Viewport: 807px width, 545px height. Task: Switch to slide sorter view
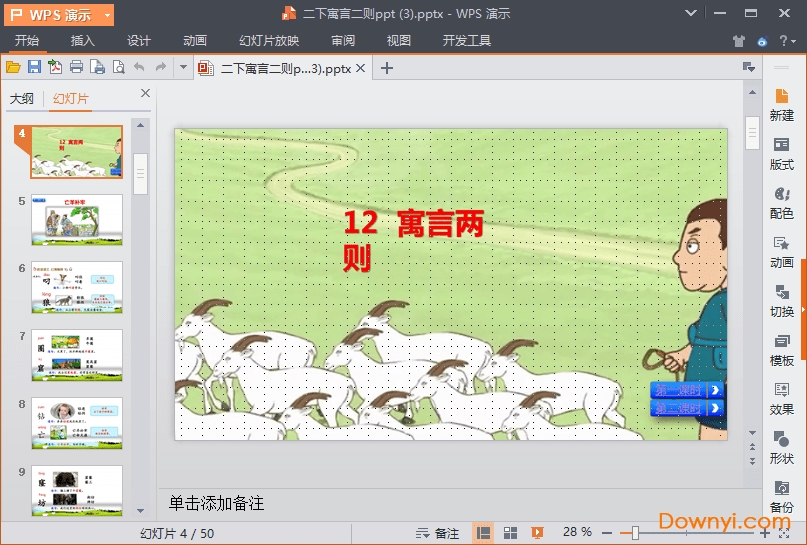[510, 533]
